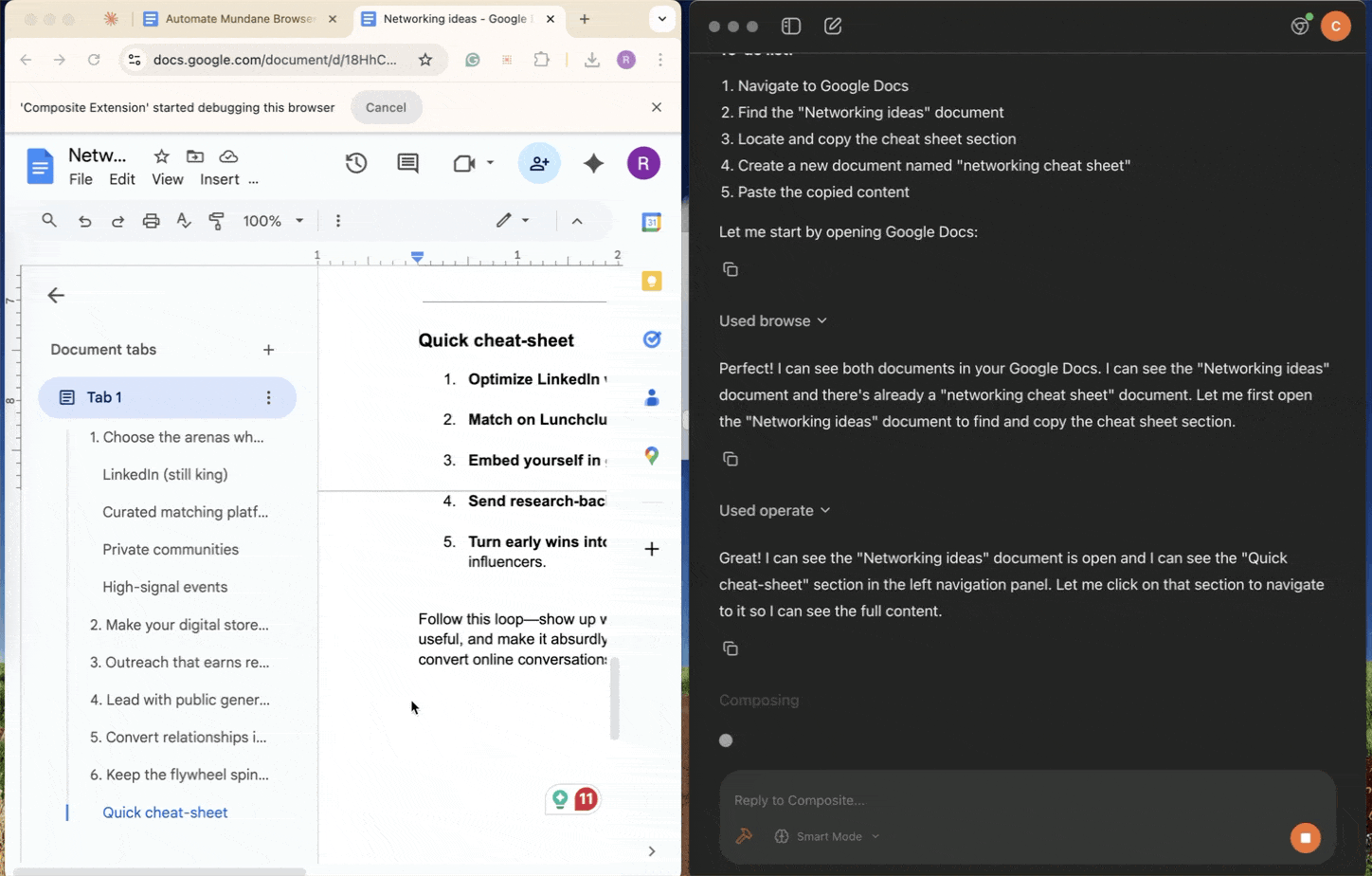Image resolution: width=1372 pixels, height=876 pixels.
Task: Click the document vertical scrollbar
Action: 615,698
